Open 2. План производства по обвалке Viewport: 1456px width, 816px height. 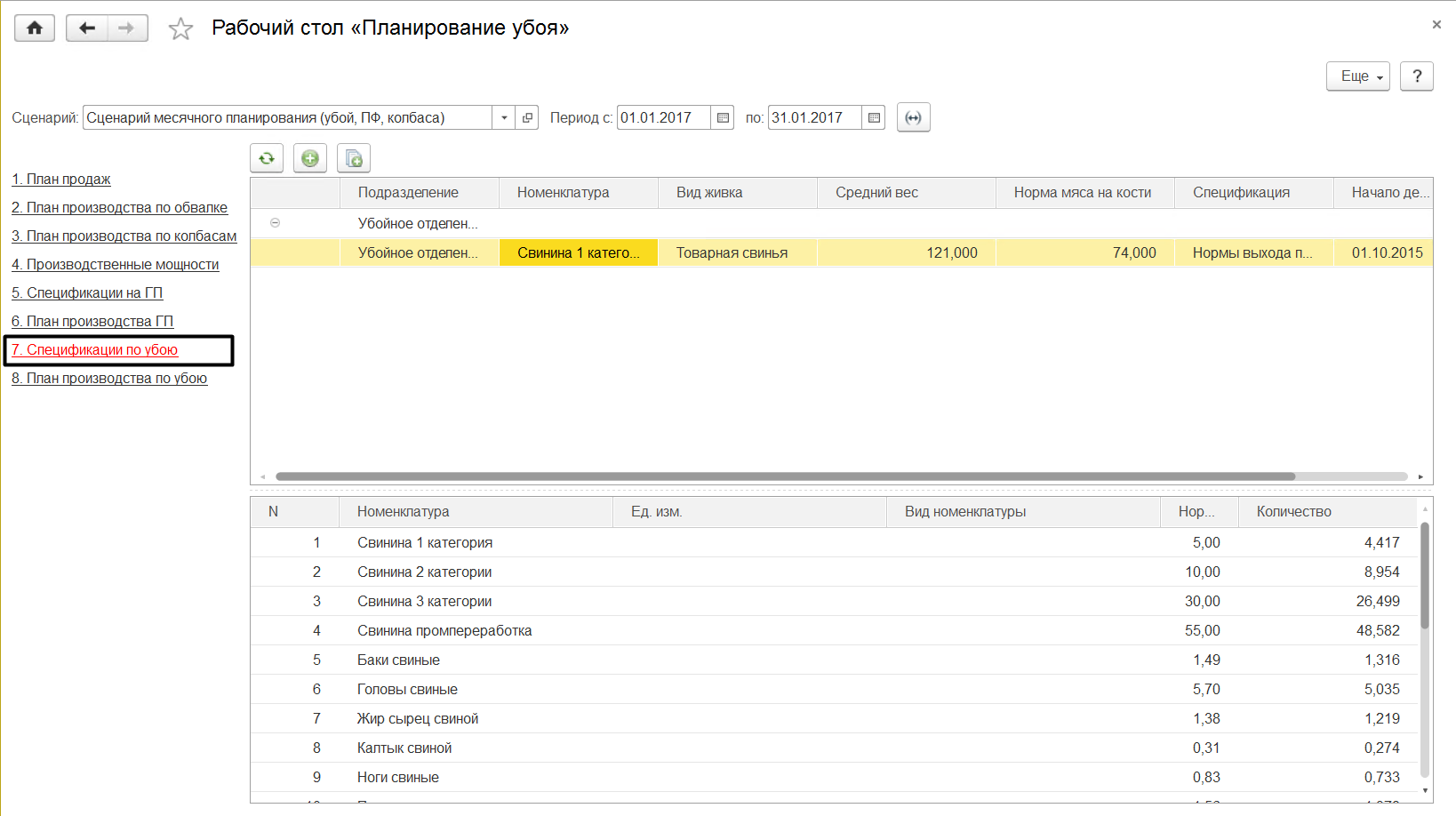[x=120, y=207]
